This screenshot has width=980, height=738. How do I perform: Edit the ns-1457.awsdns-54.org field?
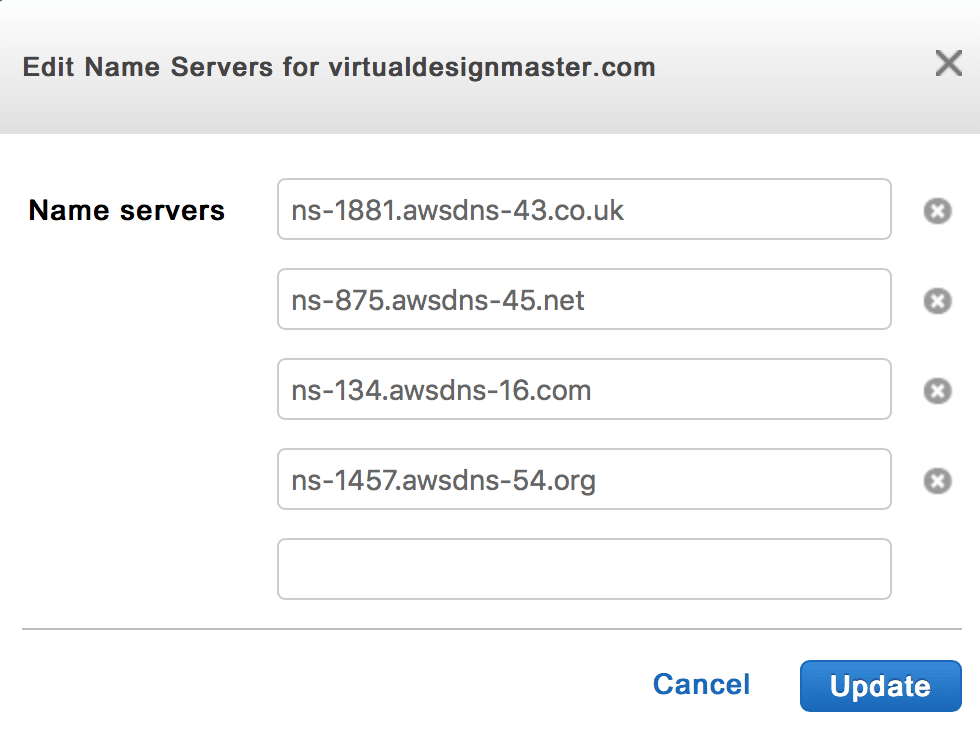coord(584,480)
